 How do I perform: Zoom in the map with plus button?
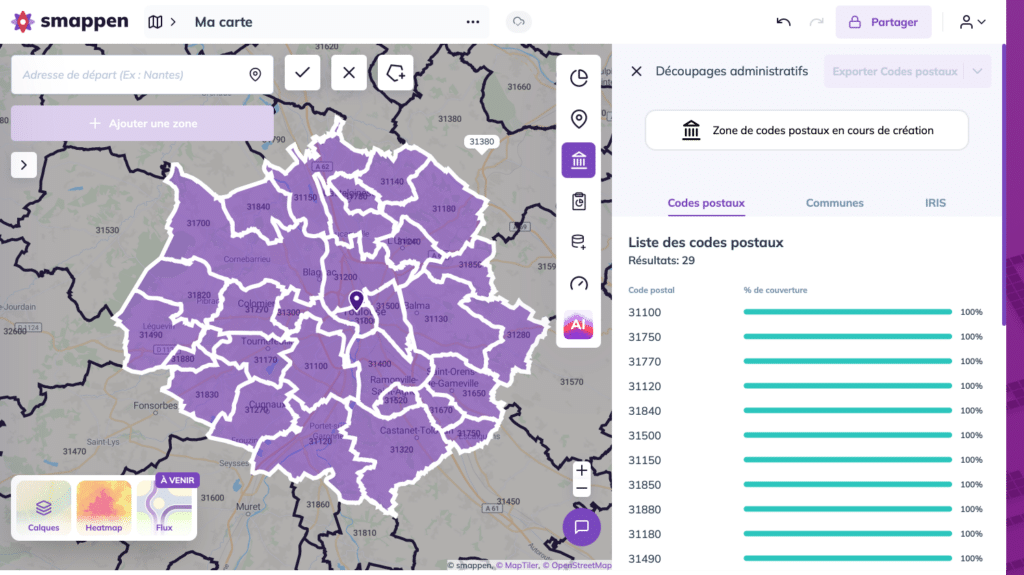click(581, 470)
